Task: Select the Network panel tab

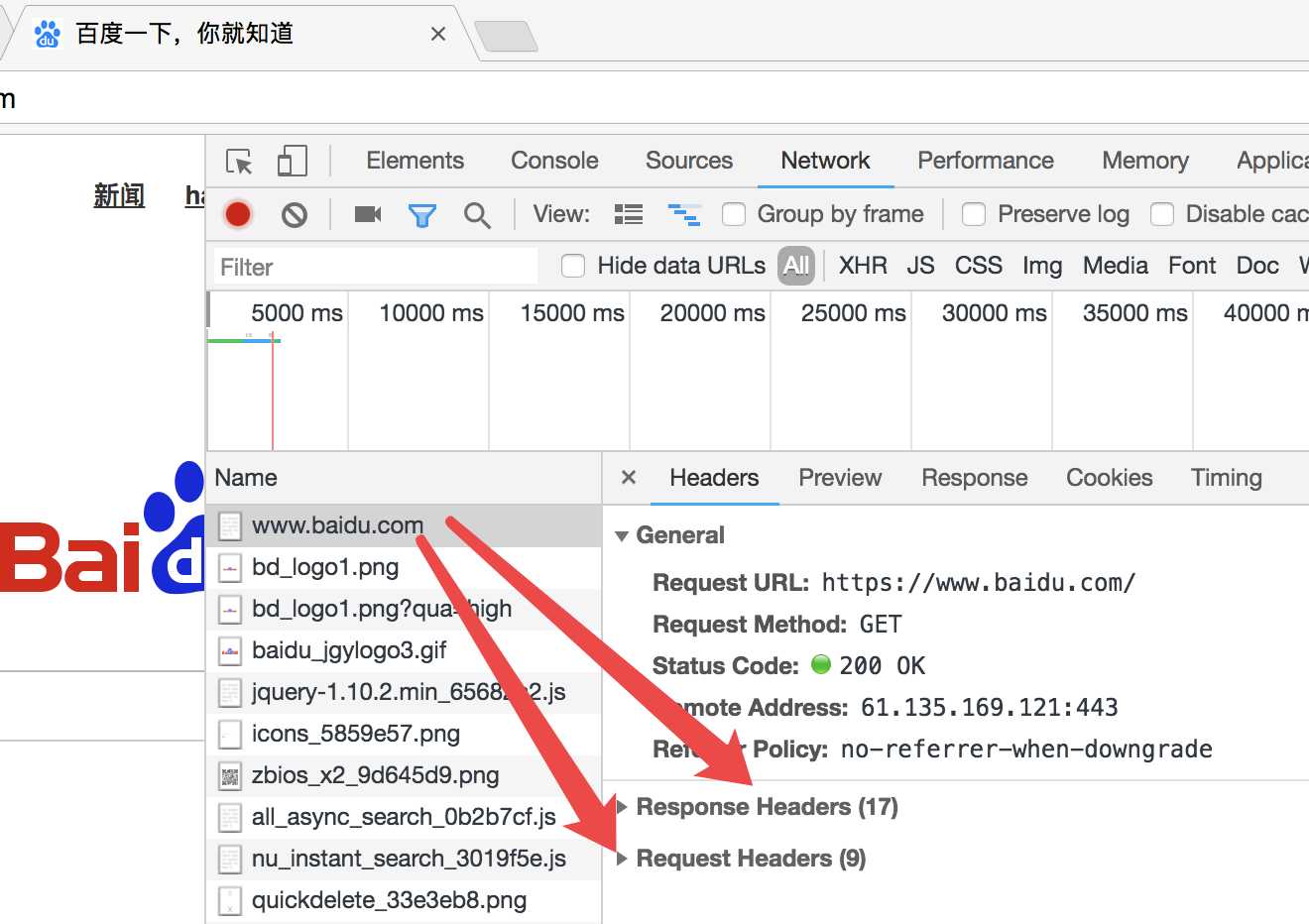Action: 825,161
